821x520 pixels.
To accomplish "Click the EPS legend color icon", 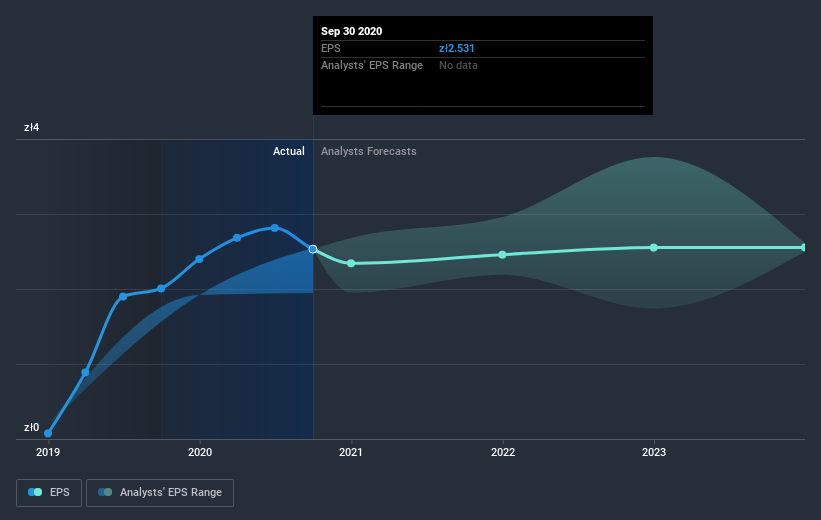I will 35,492.
